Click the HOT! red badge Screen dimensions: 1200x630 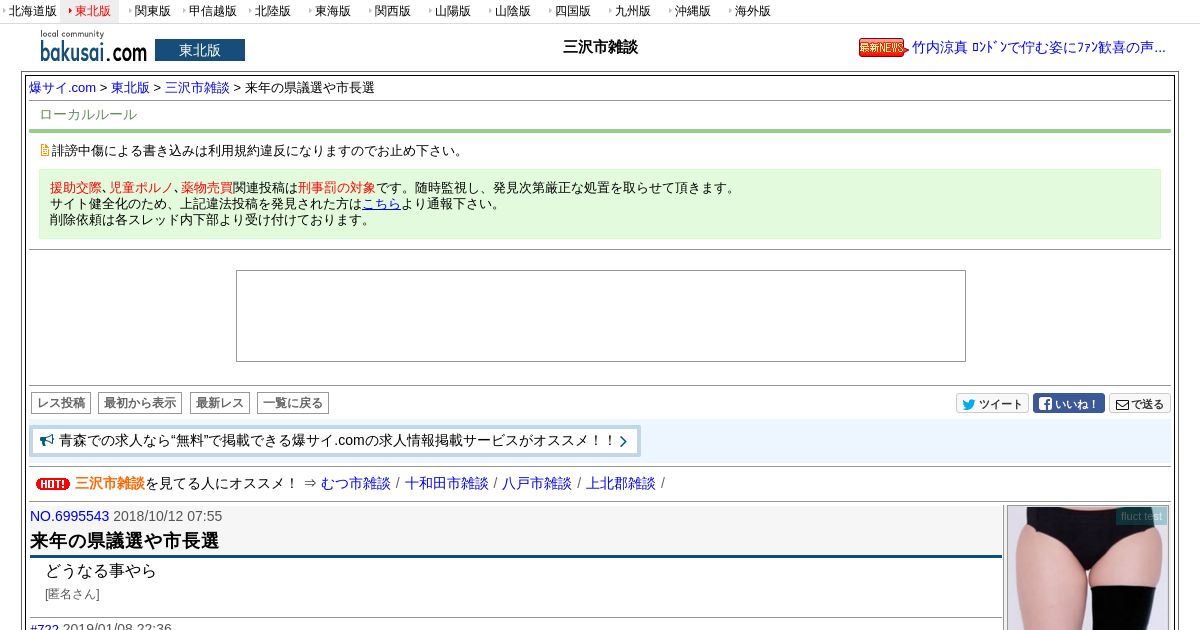(53, 484)
